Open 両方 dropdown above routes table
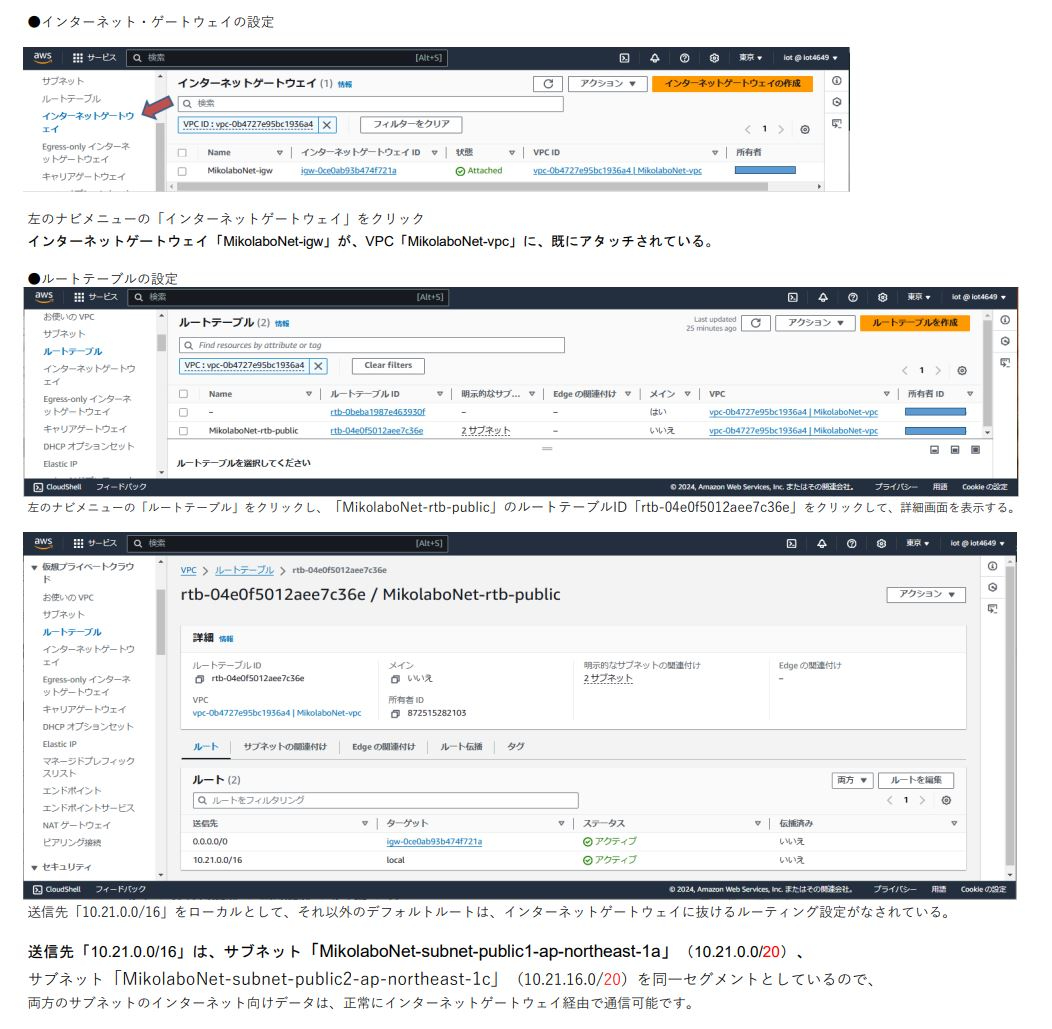Screen dimensions: 1052x1029 (852, 780)
